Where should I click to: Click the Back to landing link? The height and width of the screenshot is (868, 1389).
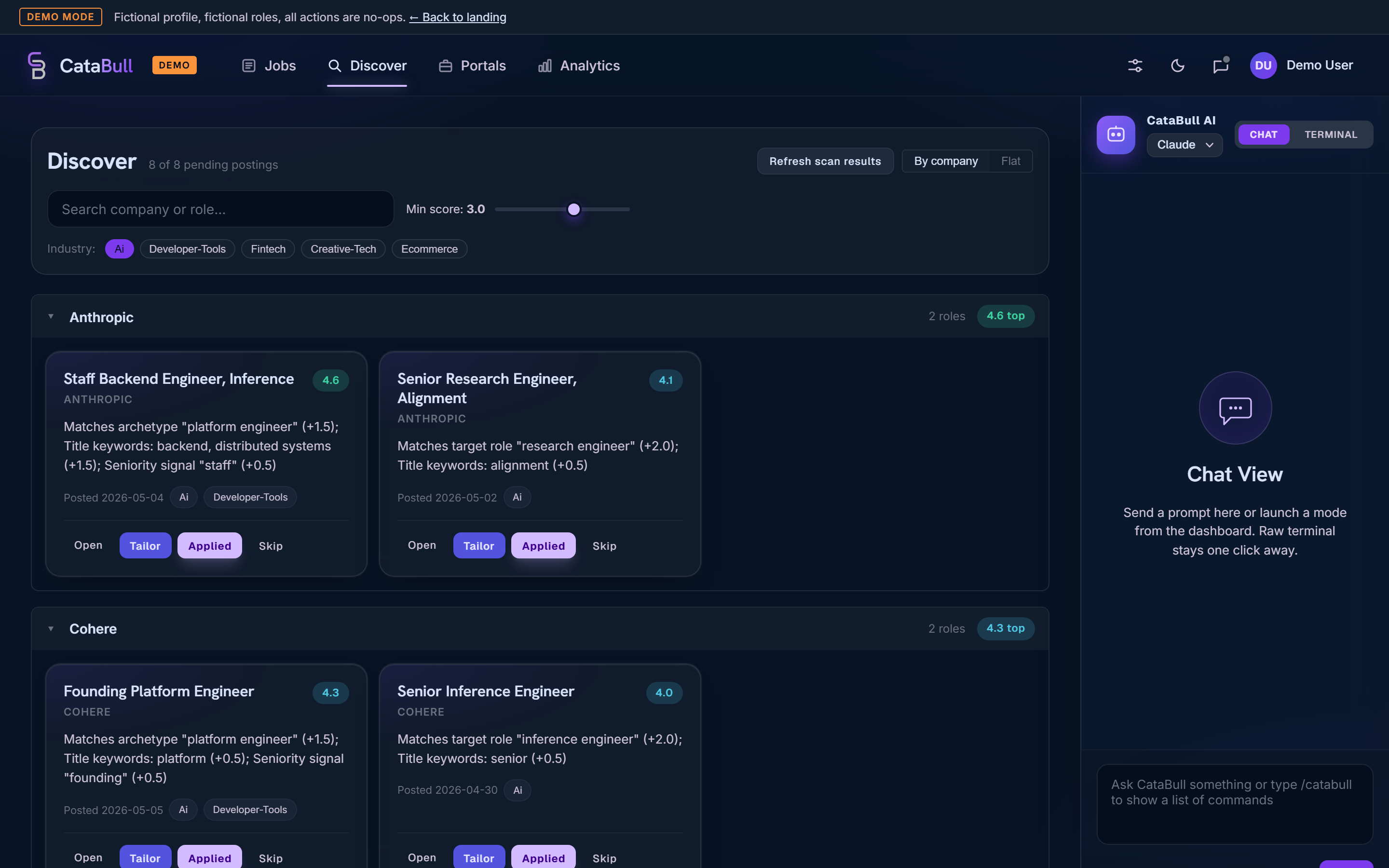click(457, 17)
